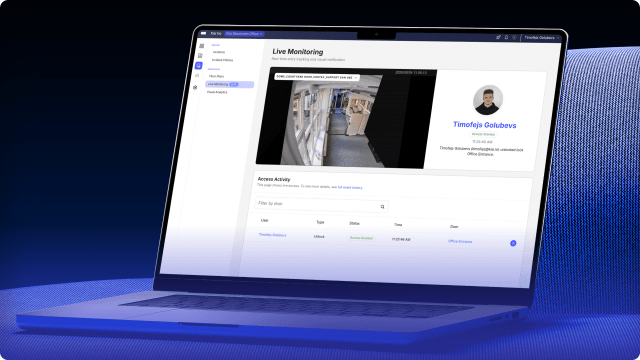Focus the Filter by door field
The image size is (640, 360).
[321, 204]
